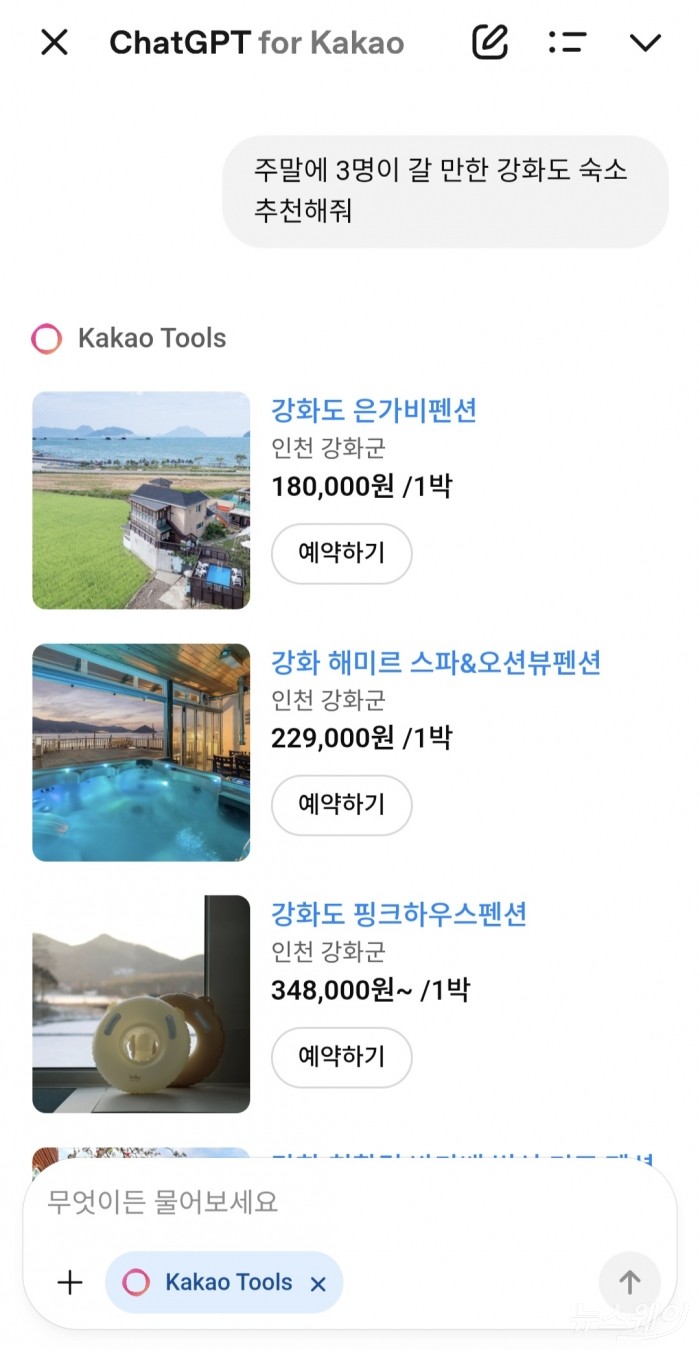Open the new chat compose icon
This screenshot has width=700, height=1350.
point(489,42)
